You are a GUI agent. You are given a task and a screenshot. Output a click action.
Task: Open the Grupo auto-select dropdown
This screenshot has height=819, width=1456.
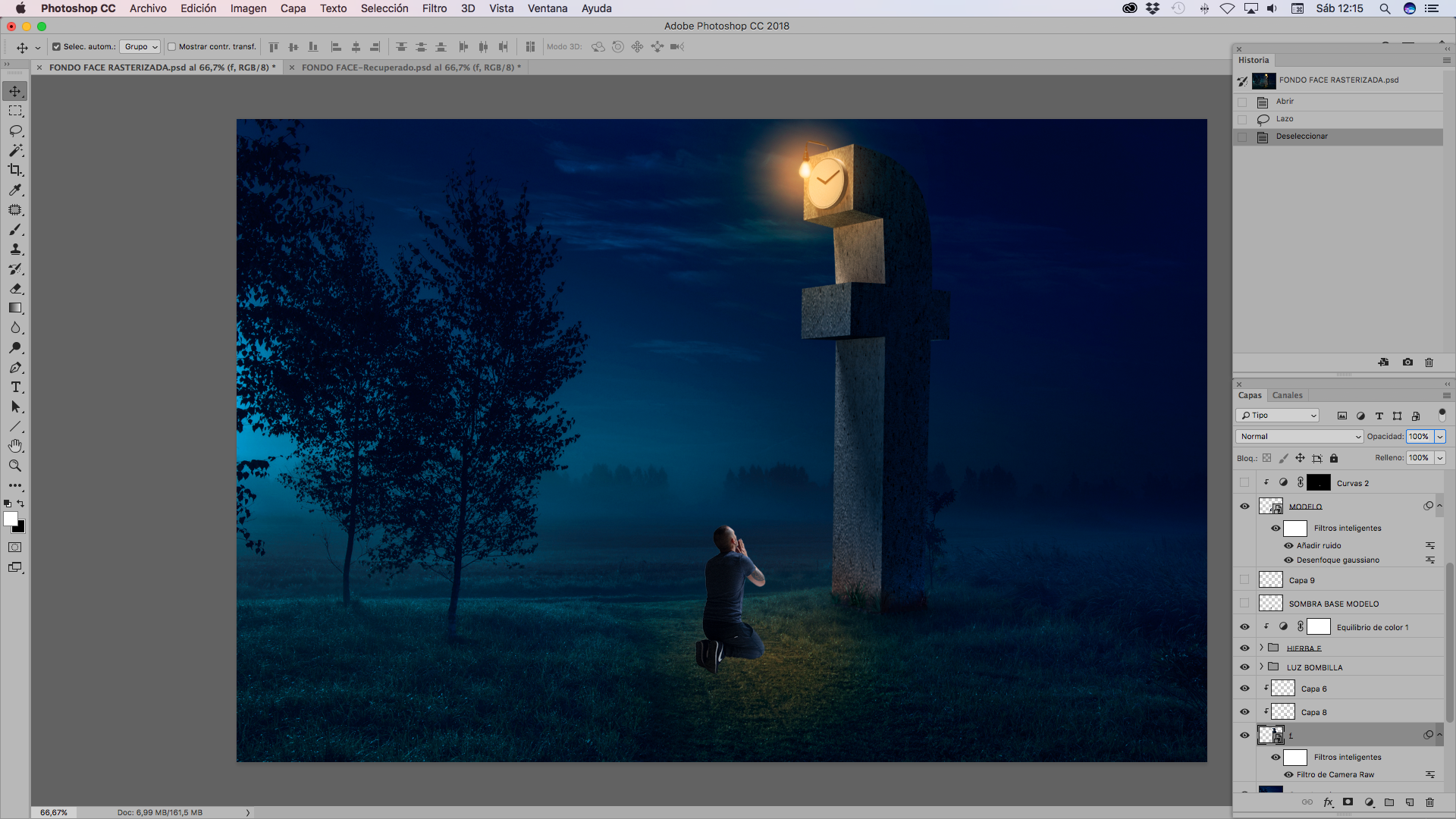pos(140,47)
